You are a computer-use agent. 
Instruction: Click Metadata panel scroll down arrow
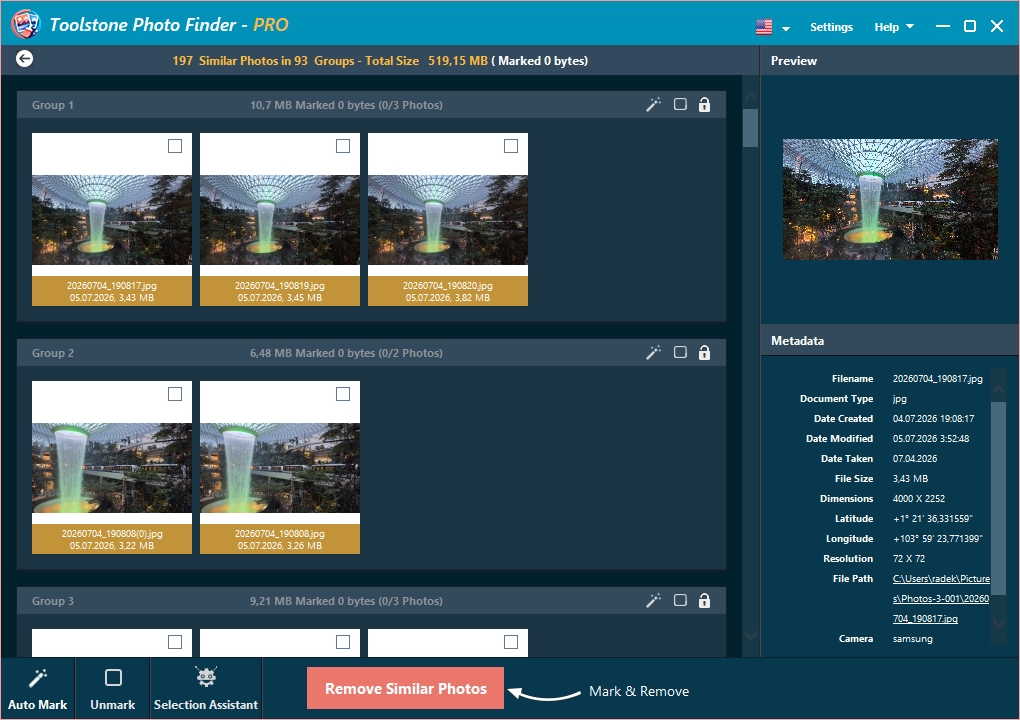[998, 623]
